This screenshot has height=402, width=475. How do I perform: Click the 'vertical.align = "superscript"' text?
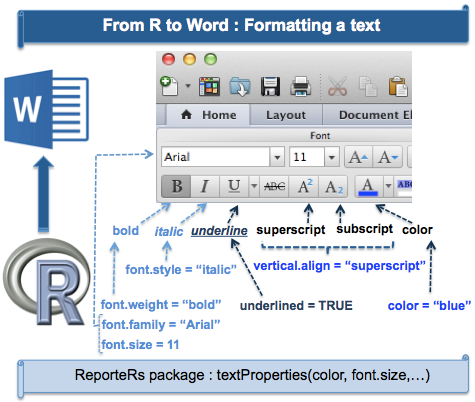[339, 266]
